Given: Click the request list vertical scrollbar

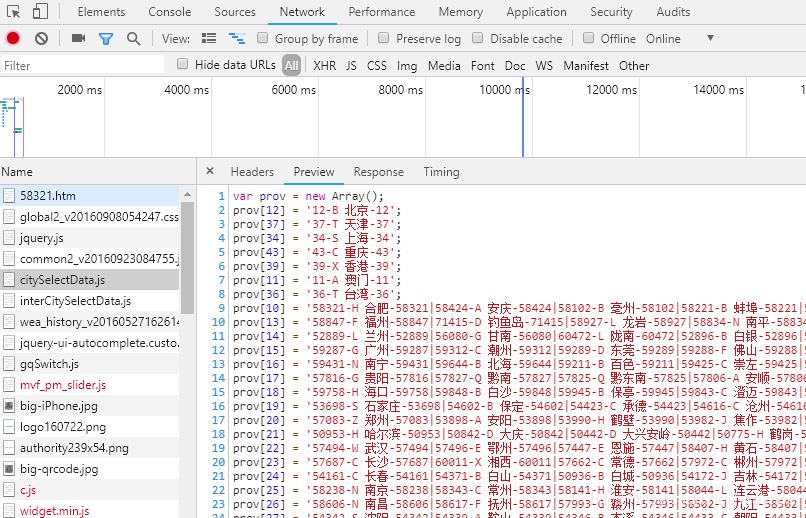Looking at the screenshot, I should click(x=187, y=257).
